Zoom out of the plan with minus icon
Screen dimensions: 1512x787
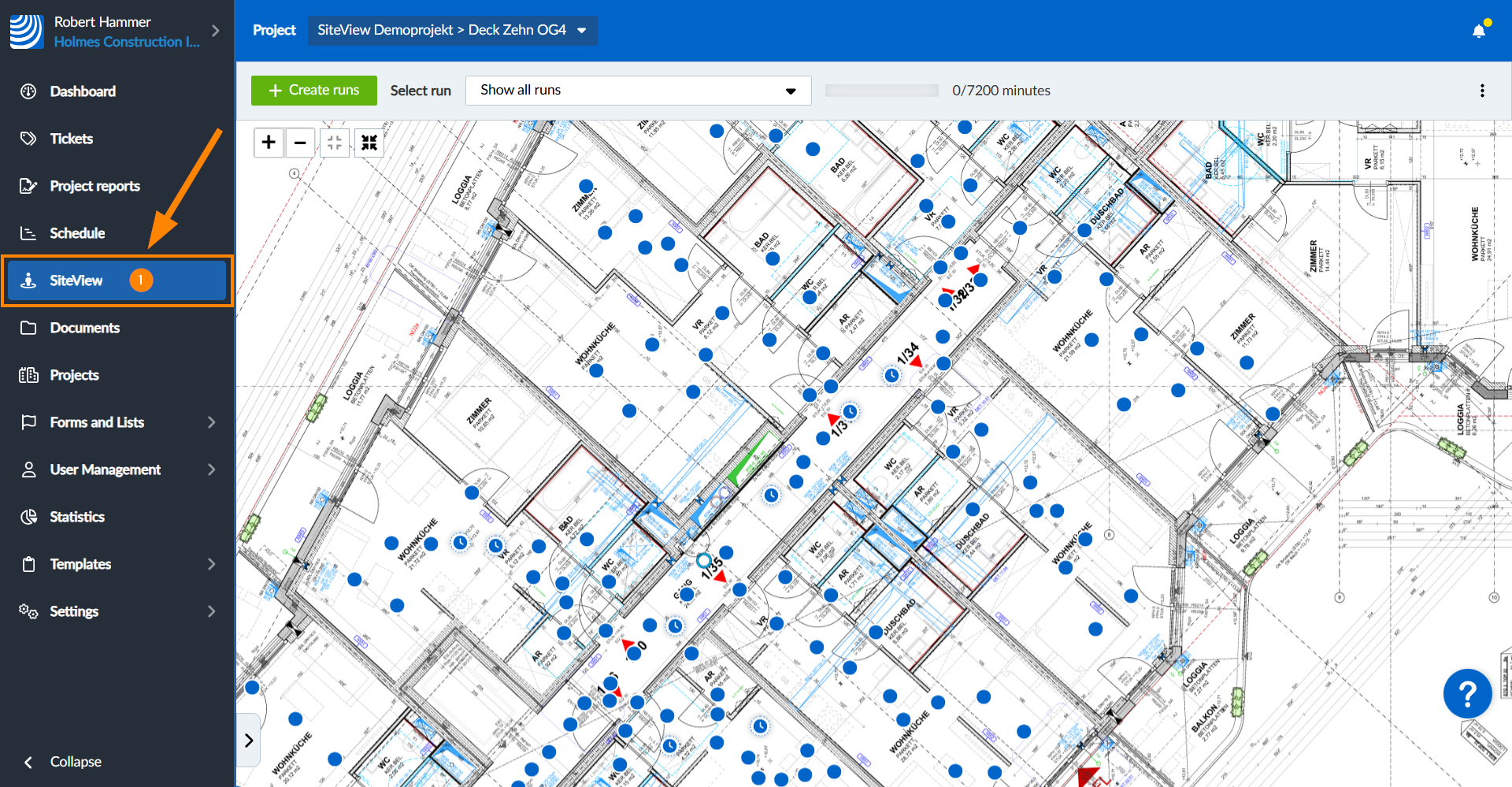point(300,142)
